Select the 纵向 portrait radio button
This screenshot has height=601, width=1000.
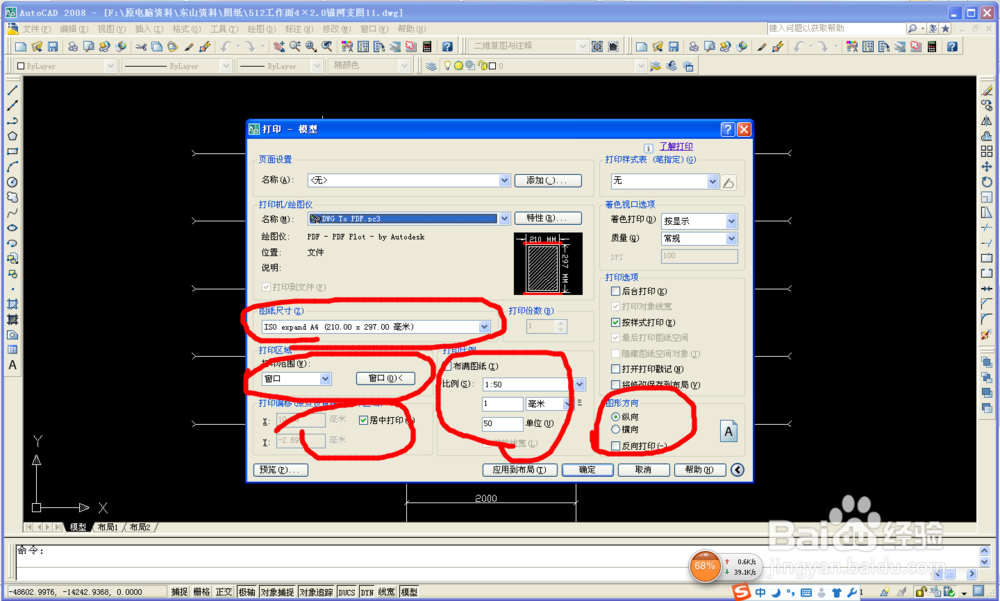615,417
